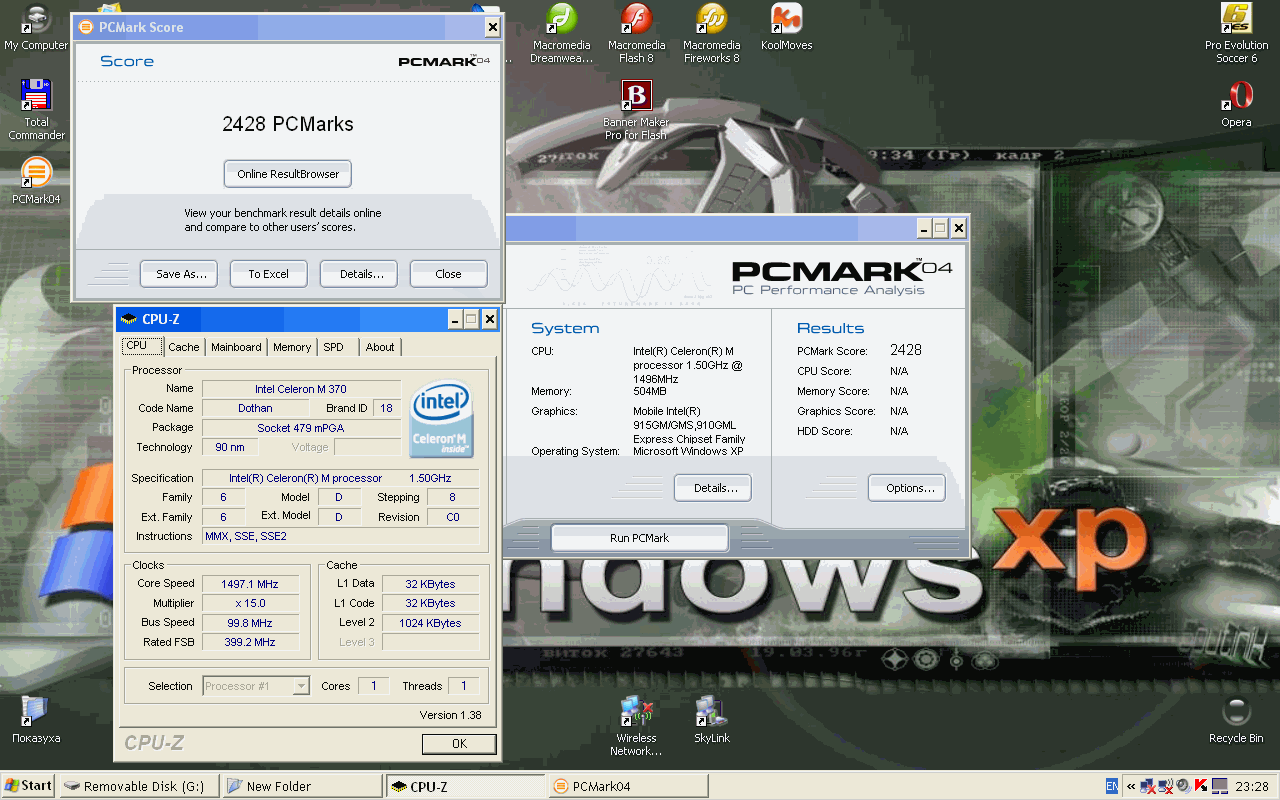1280x800 pixels.
Task: Minimize the CPU-Z window
Action: pos(456,320)
